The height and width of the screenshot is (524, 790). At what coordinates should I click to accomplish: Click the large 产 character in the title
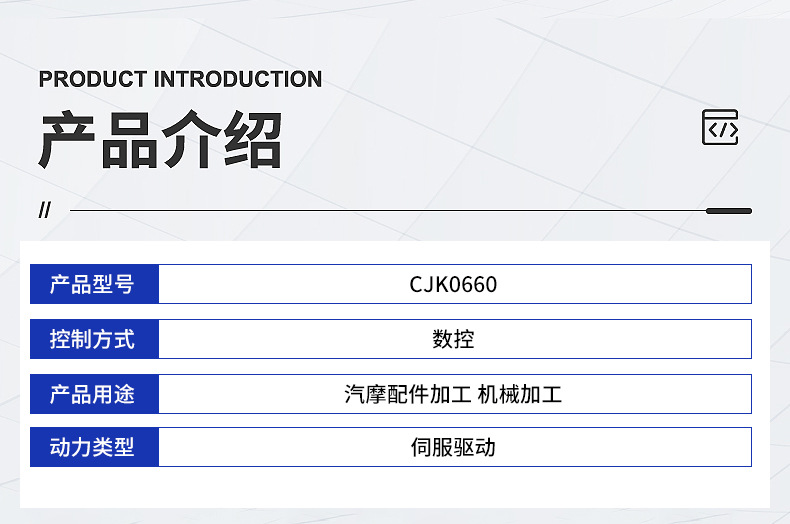tap(68, 141)
